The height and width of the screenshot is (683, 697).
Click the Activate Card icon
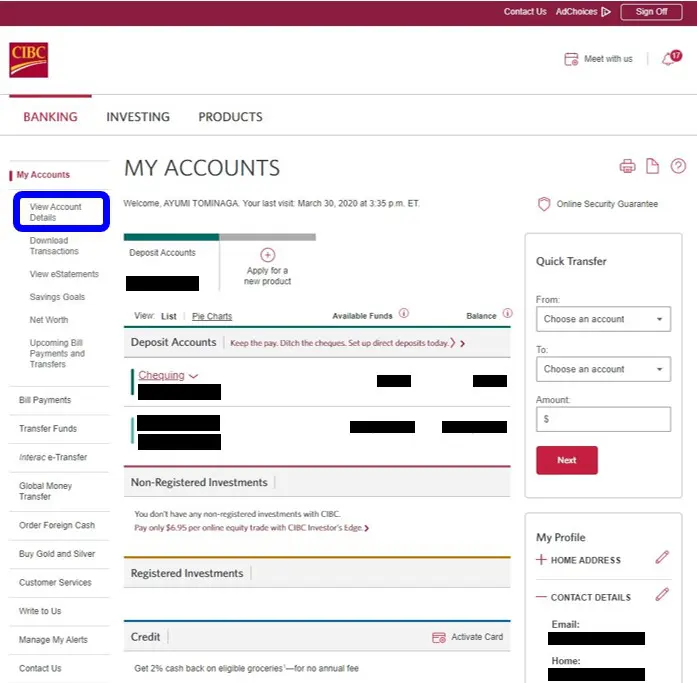[439, 637]
